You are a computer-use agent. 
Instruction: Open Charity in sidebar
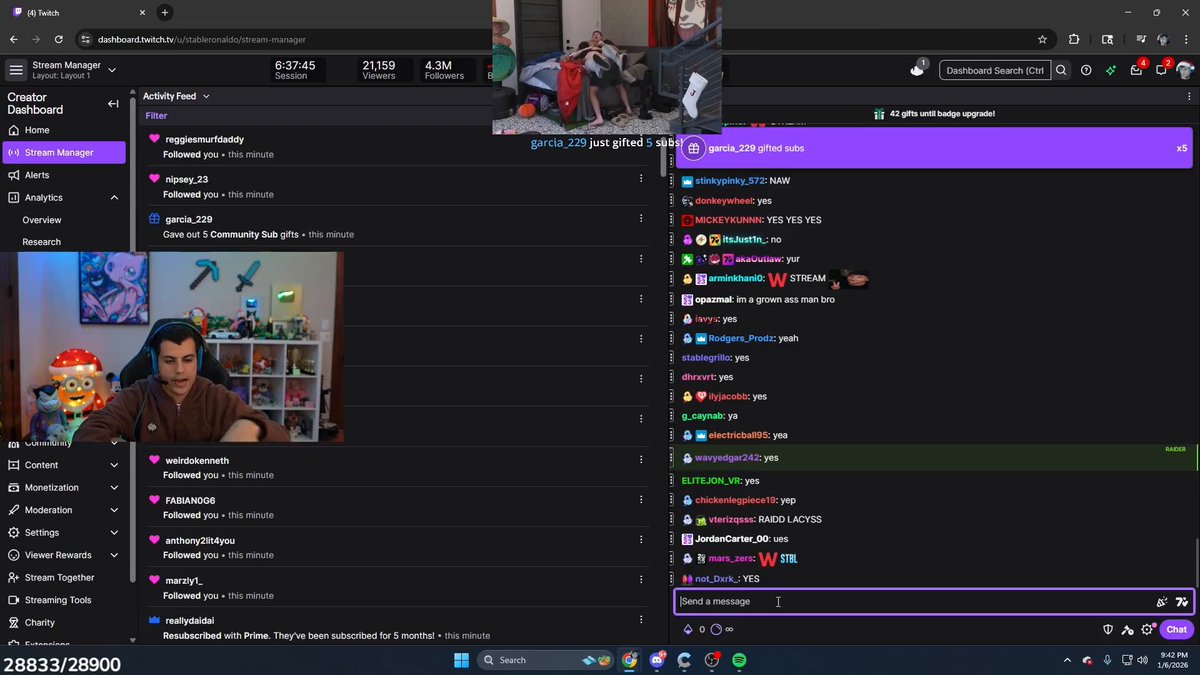pyautogui.click(x=64, y=623)
